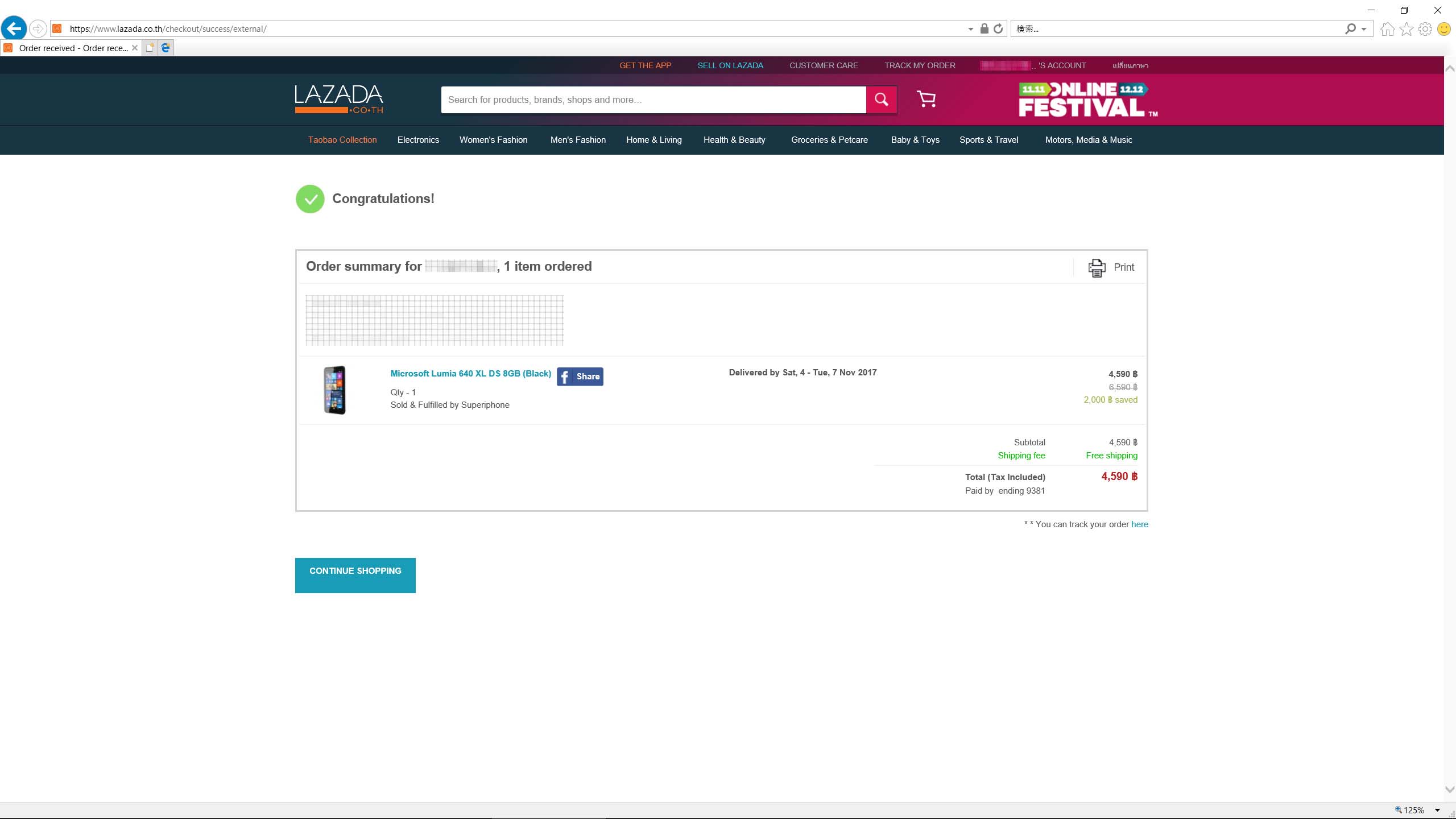The image size is (1456, 819).
Task: Open the zoom level dropdown arrow
Action: pyautogui.click(x=1437, y=810)
